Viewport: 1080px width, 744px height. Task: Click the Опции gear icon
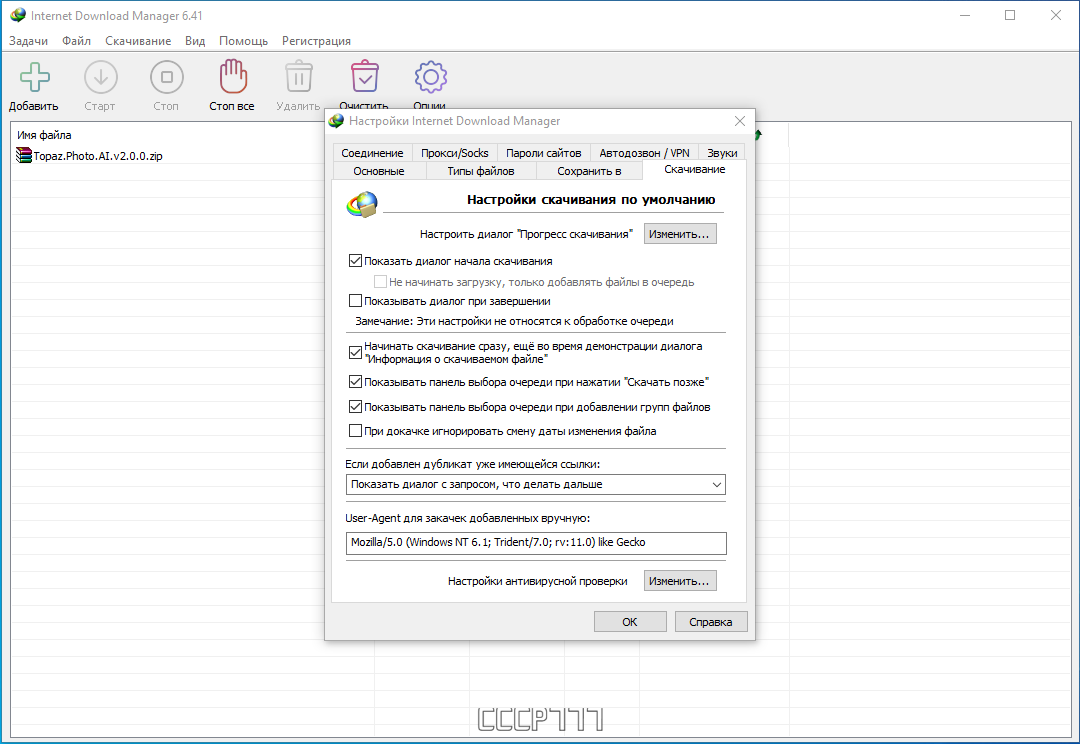[x=430, y=77]
